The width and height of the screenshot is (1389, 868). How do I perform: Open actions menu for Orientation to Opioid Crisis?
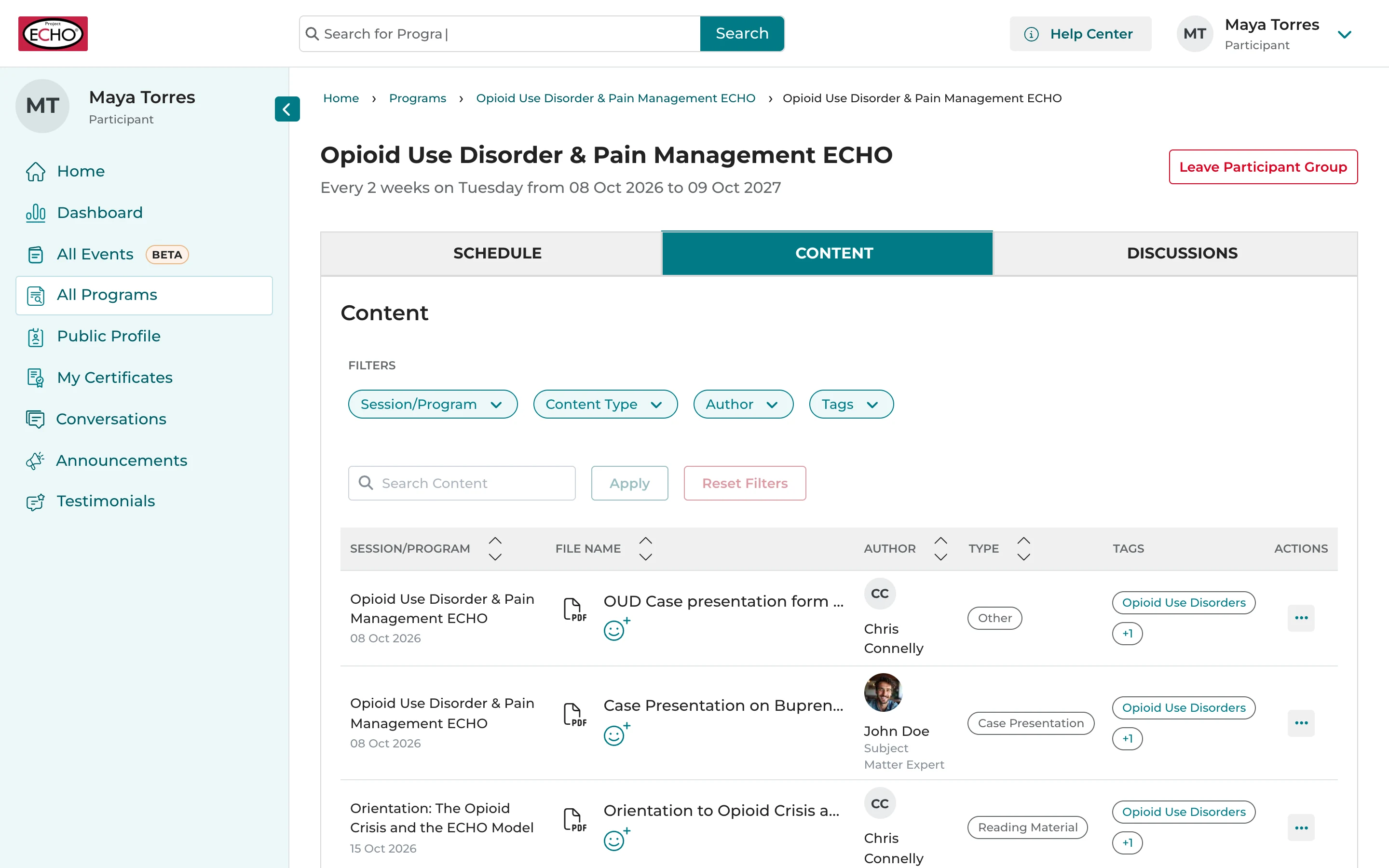[x=1301, y=828]
